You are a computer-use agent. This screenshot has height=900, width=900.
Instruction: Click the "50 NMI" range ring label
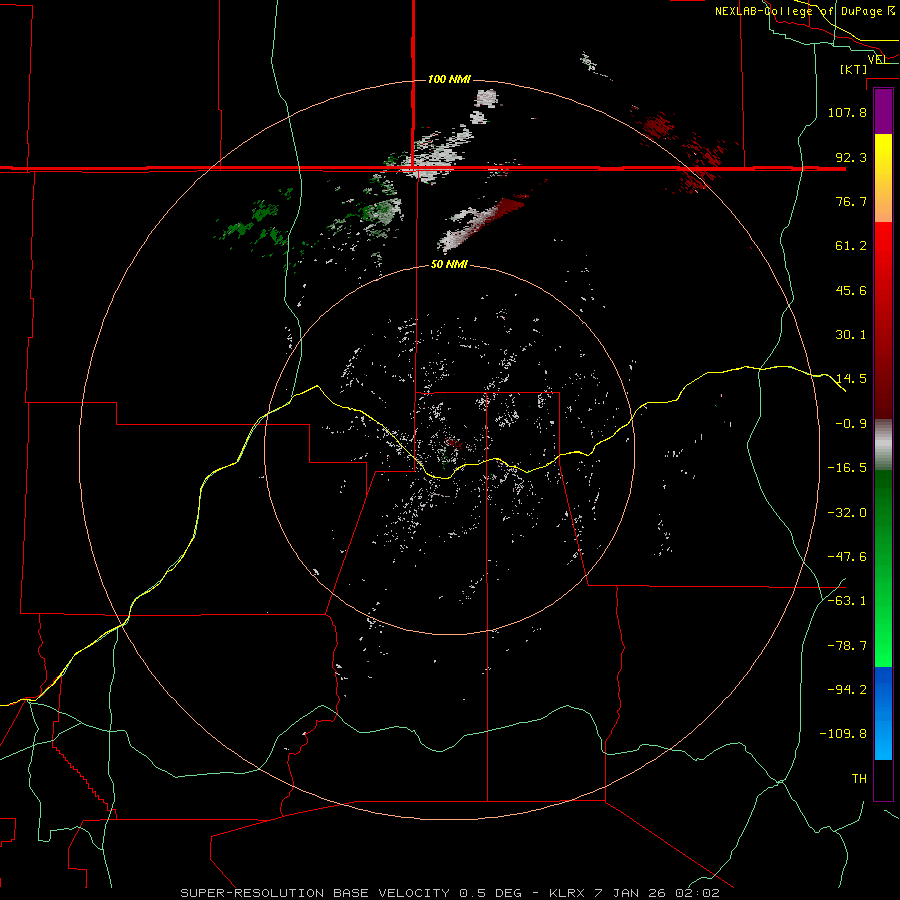click(449, 265)
